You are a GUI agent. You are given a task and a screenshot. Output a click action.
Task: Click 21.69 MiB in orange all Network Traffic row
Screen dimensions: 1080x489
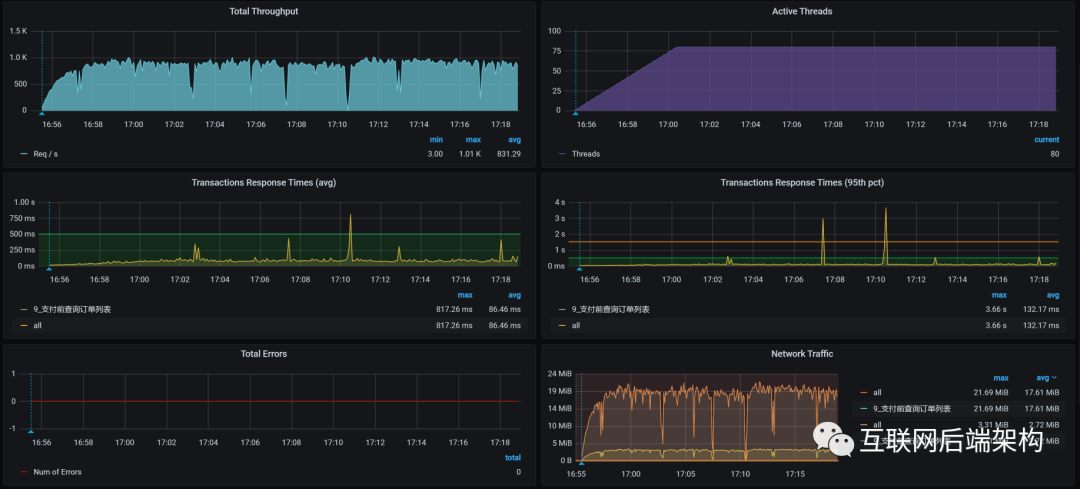coord(990,393)
